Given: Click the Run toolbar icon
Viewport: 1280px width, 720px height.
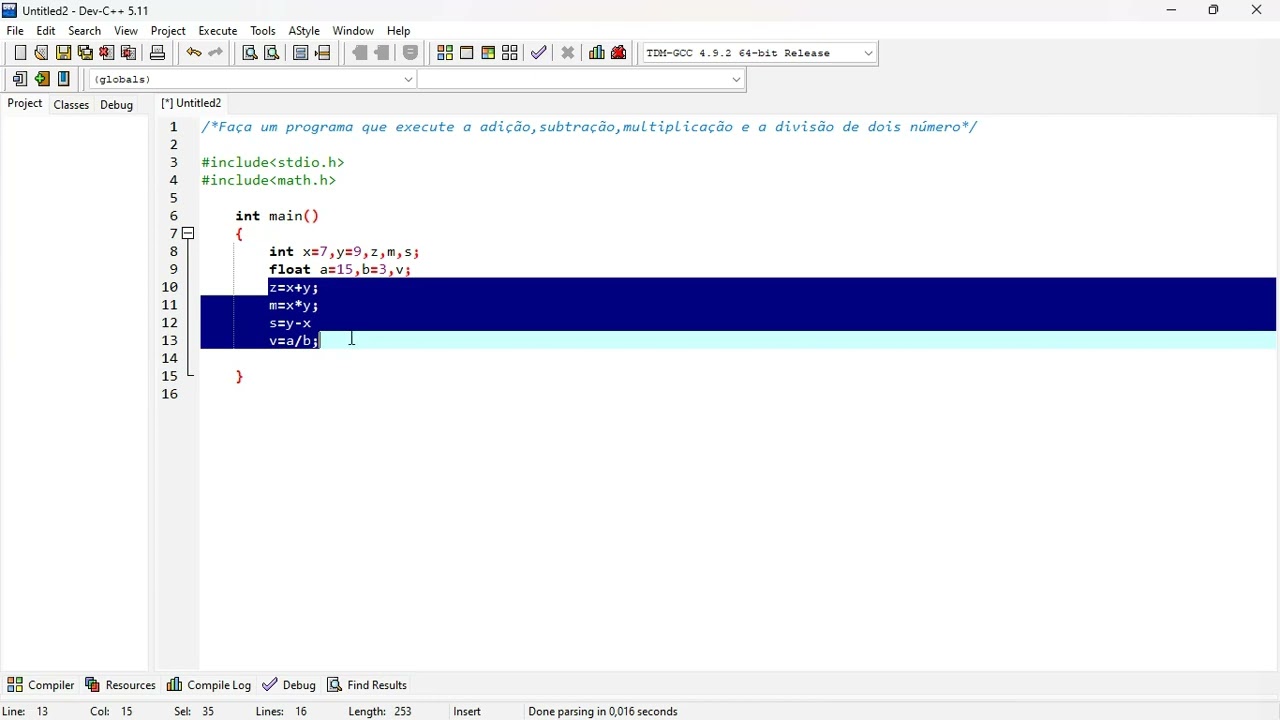Looking at the screenshot, I should (466, 53).
